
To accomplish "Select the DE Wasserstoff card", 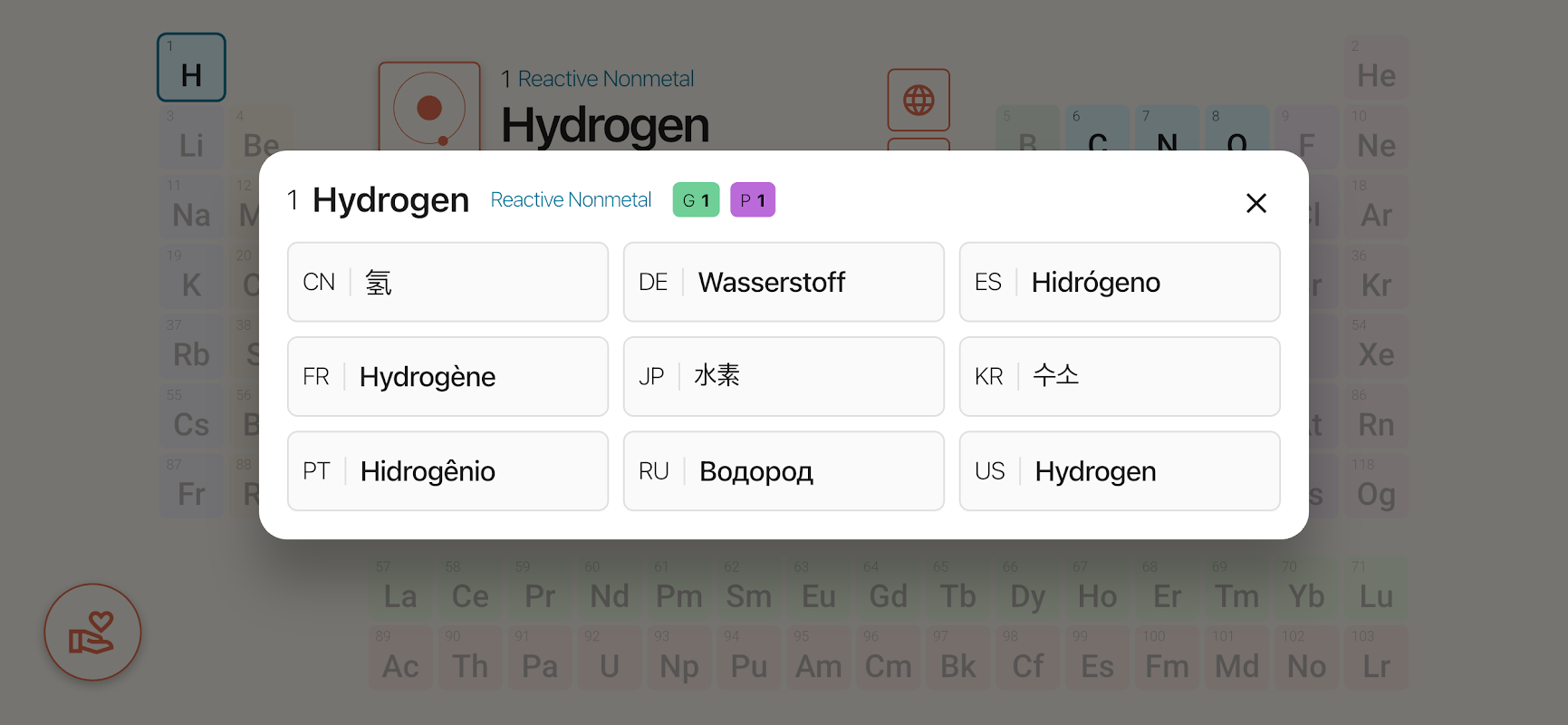I will [x=784, y=282].
